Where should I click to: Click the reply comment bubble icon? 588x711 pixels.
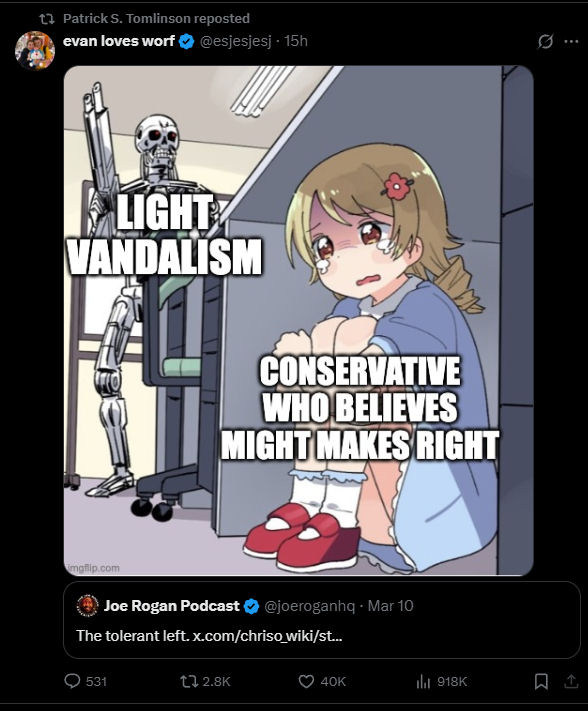coord(73,681)
